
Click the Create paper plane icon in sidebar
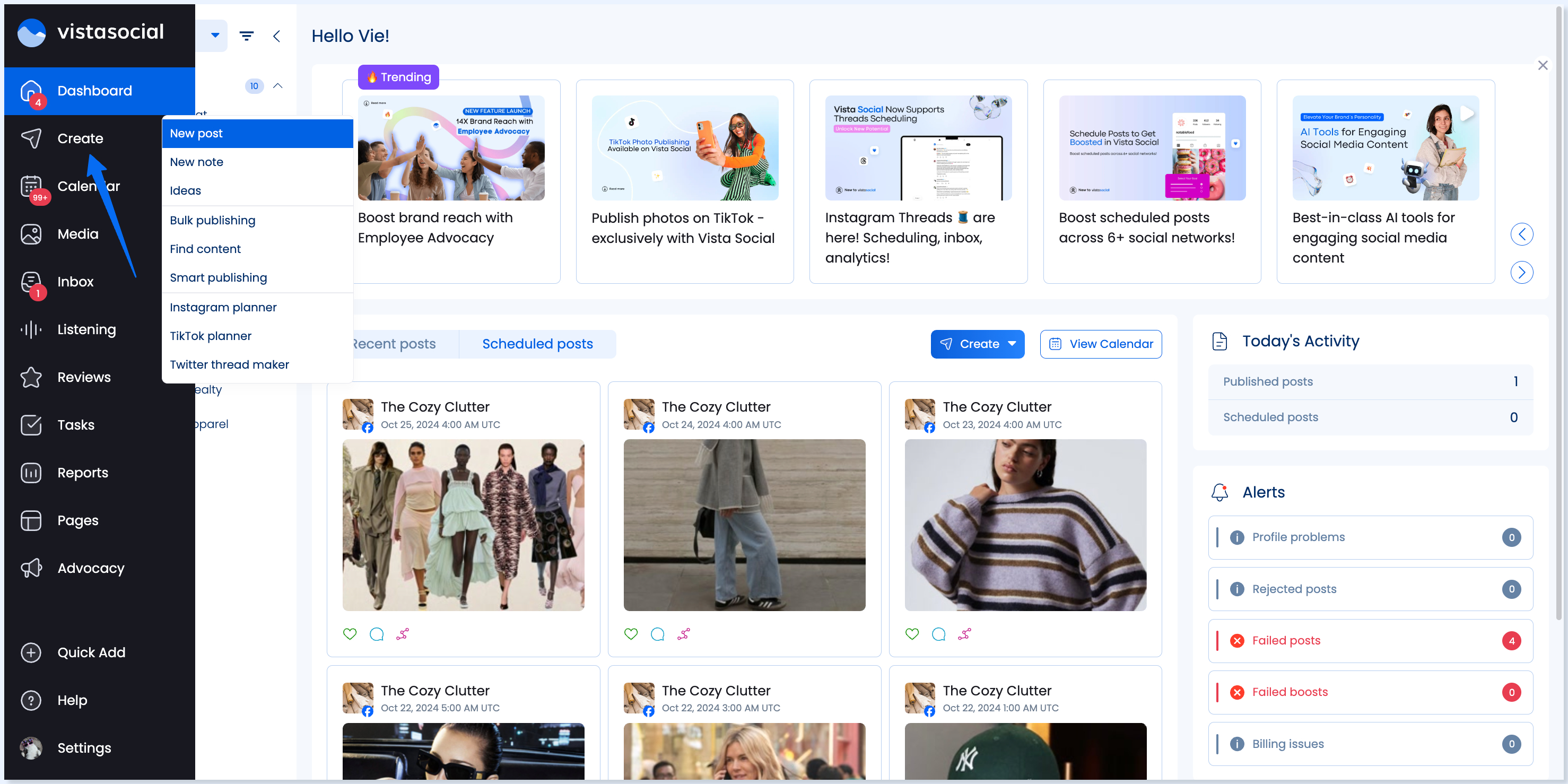[31, 138]
